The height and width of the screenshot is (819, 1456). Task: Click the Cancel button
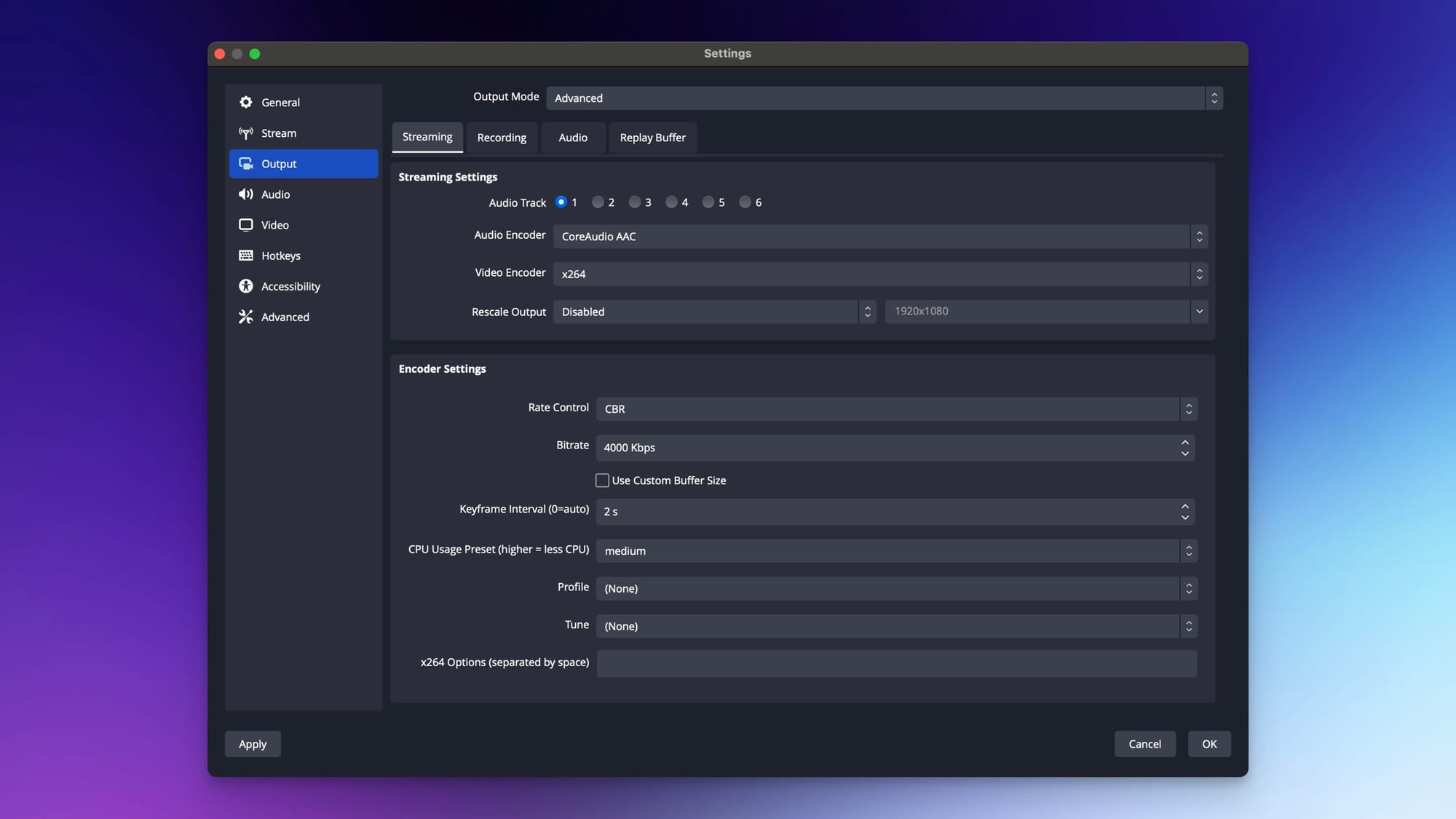point(1144,743)
